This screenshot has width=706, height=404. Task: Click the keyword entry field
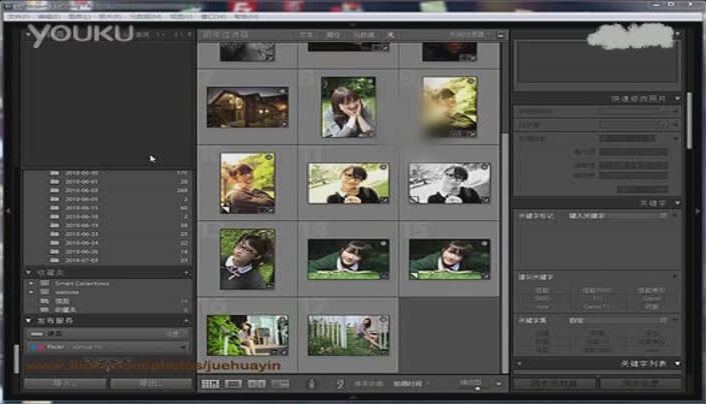pos(599,243)
